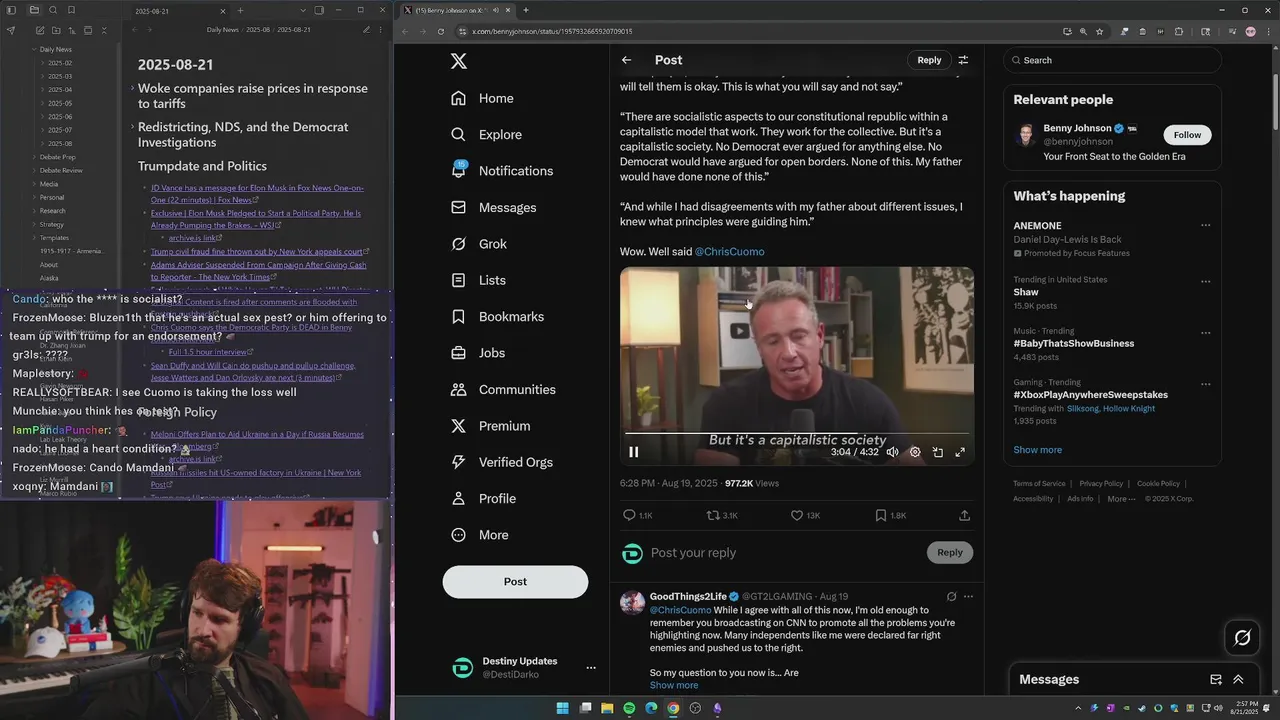1280x720 pixels.
Task: Click Obsidian edit pencil icon
Action: [x=366, y=30]
